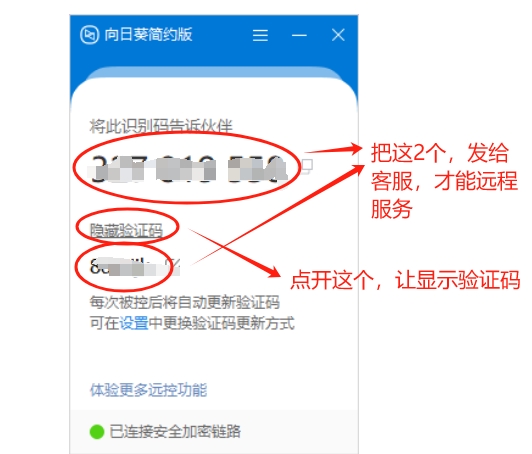Copy the identification code with the copy icon
Image resolution: width=532 pixels, height=454 pixels.
[x=308, y=166]
